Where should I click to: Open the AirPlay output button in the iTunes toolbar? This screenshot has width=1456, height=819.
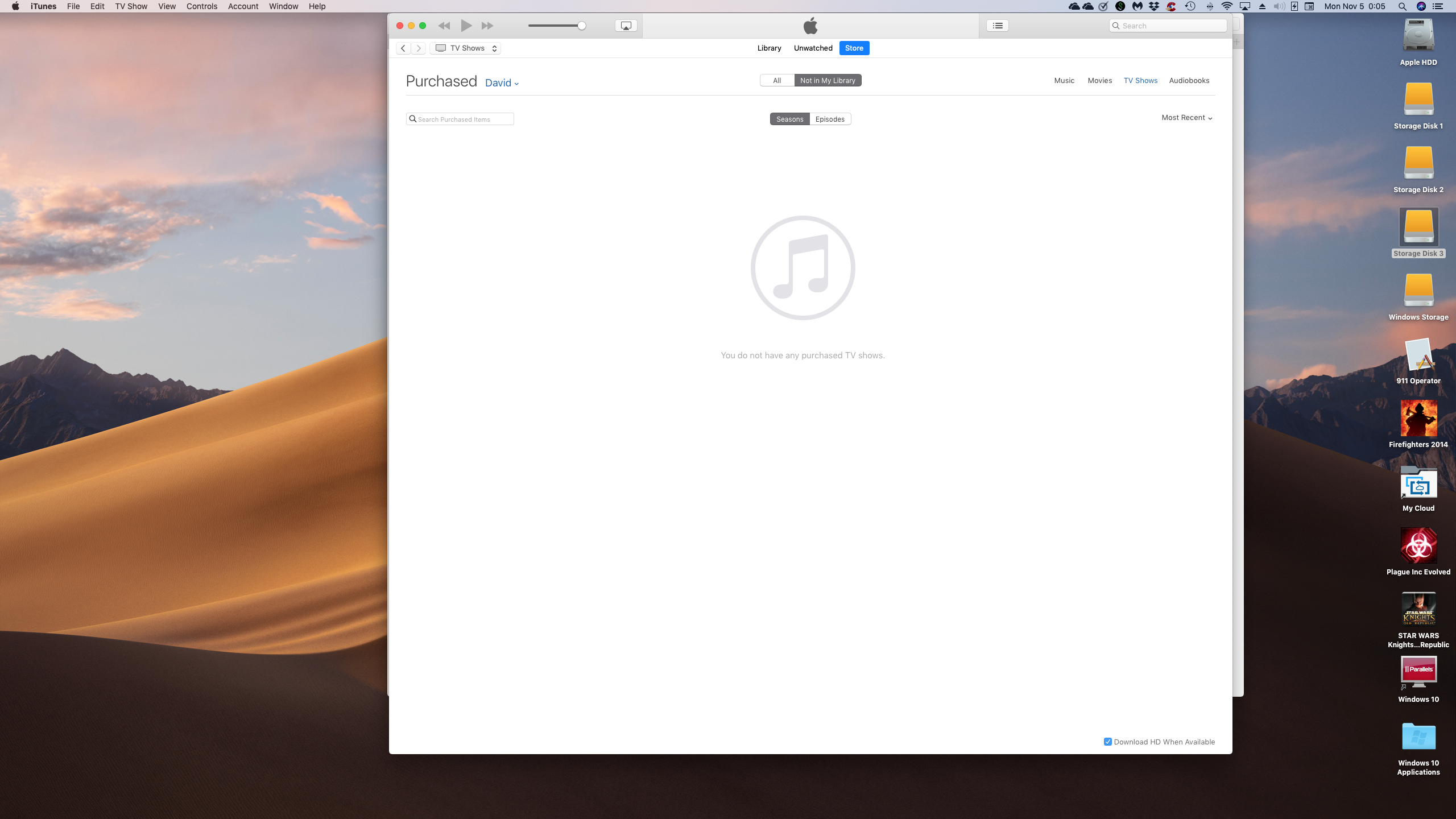coord(626,26)
